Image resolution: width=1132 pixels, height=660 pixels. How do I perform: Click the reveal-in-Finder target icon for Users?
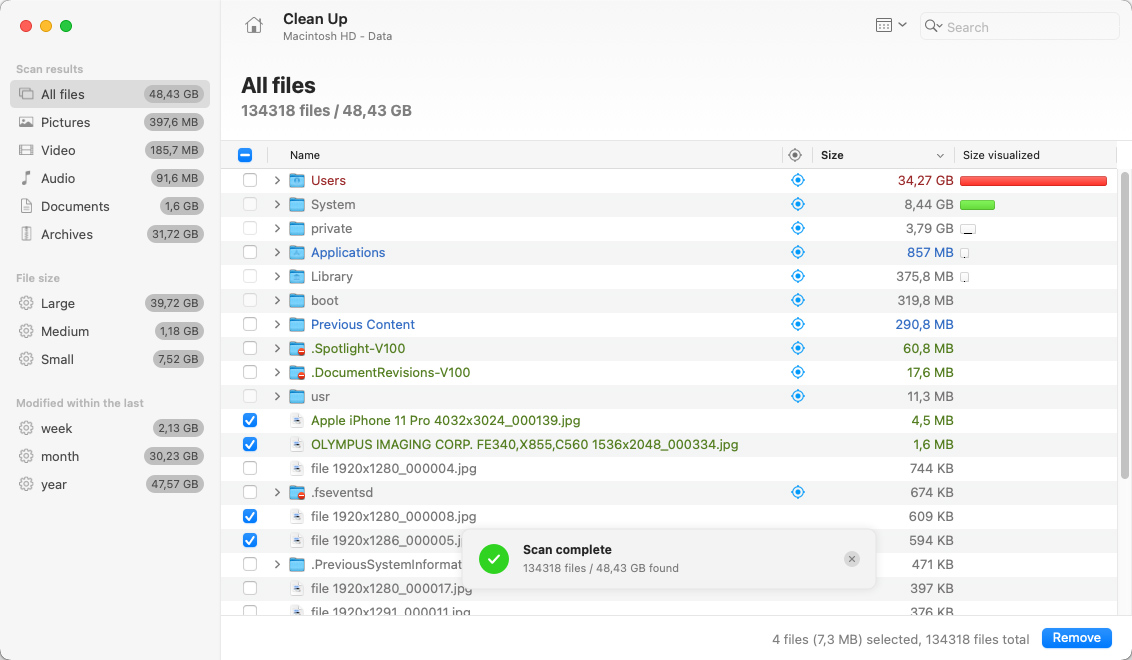[x=797, y=180]
